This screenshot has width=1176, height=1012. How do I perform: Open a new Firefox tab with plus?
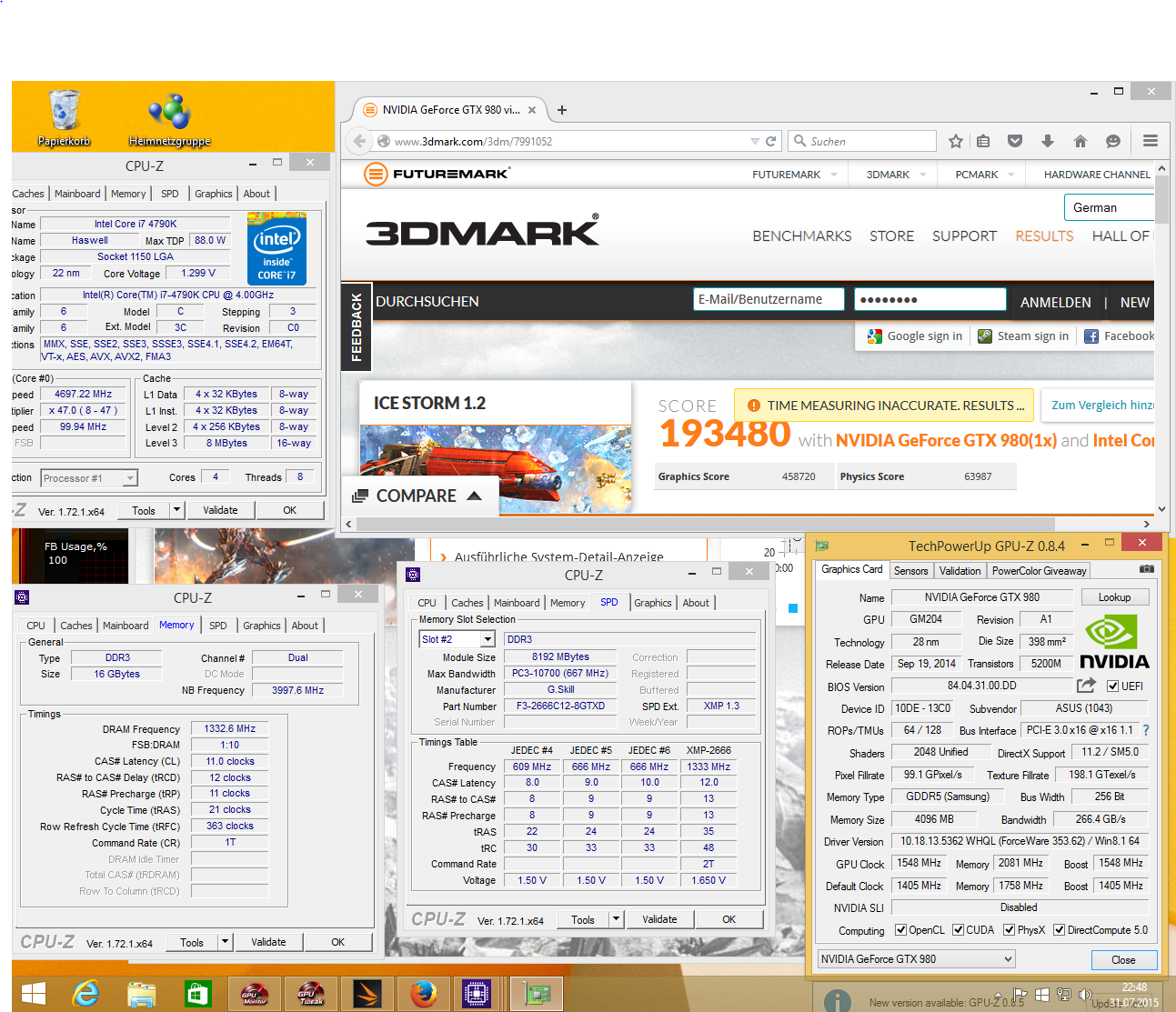click(x=562, y=110)
